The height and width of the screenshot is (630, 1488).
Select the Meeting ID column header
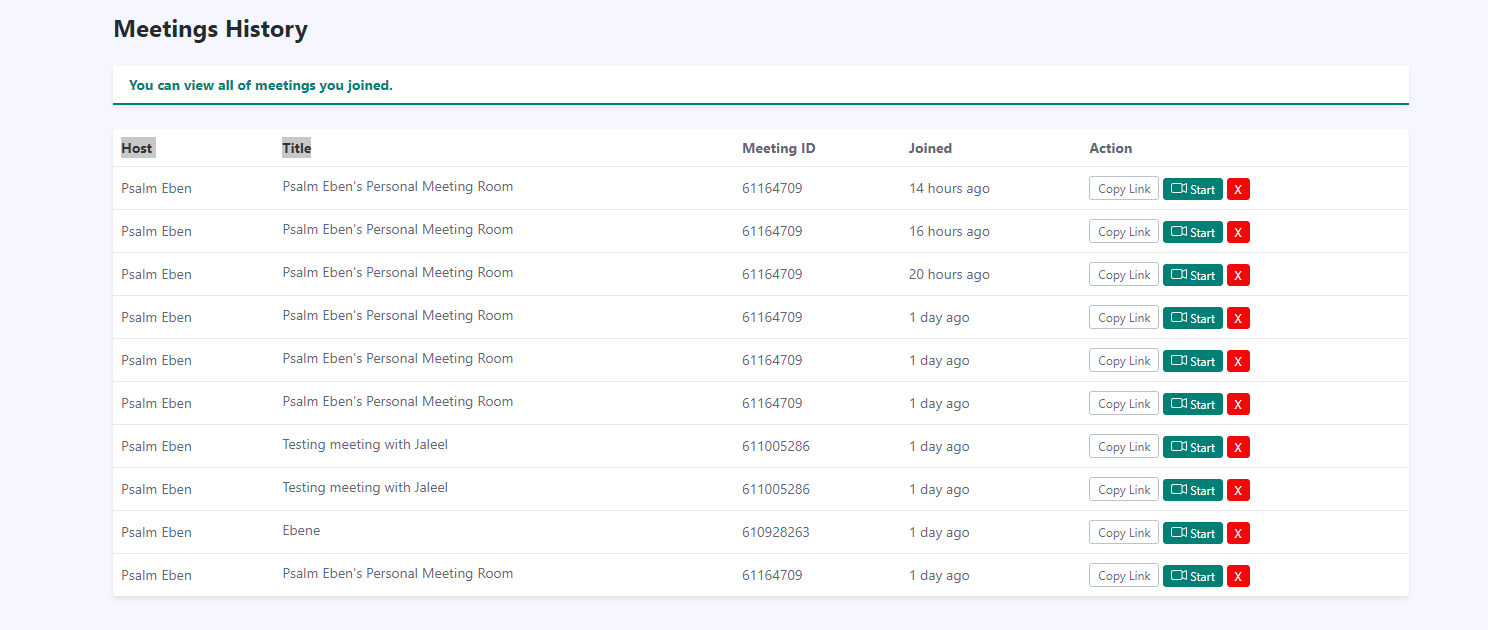click(778, 148)
